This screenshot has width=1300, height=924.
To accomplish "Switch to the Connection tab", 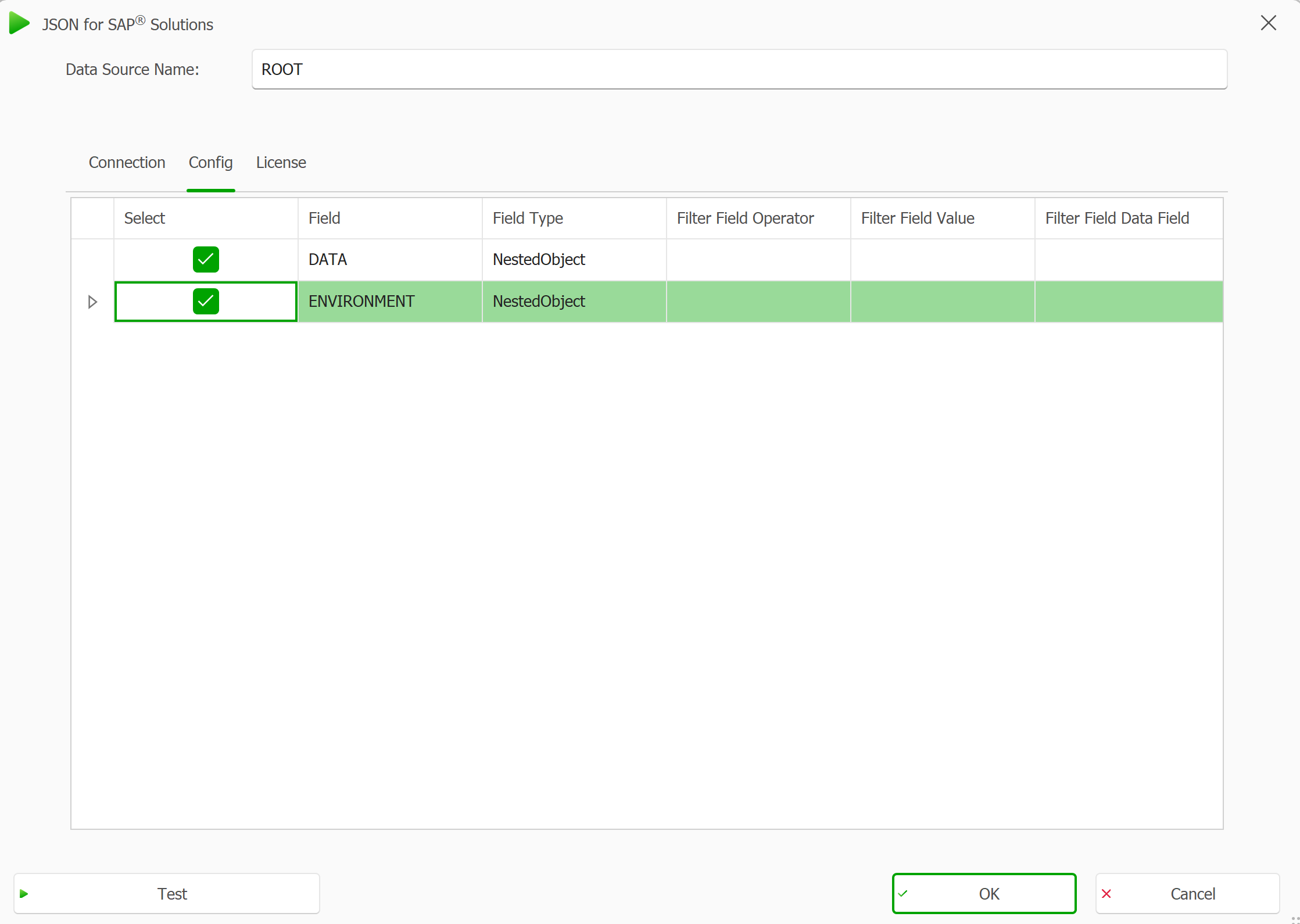I will (x=127, y=163).
